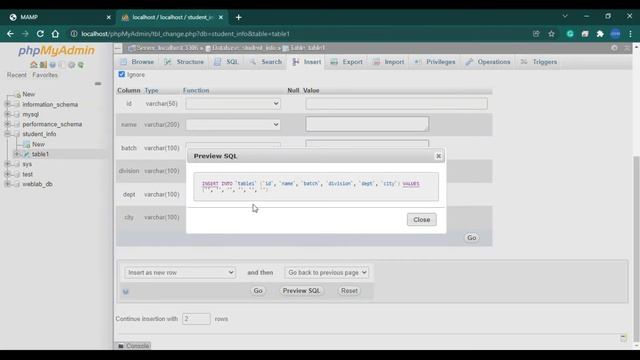
Task: Click the name value text area
Action: 367,124
